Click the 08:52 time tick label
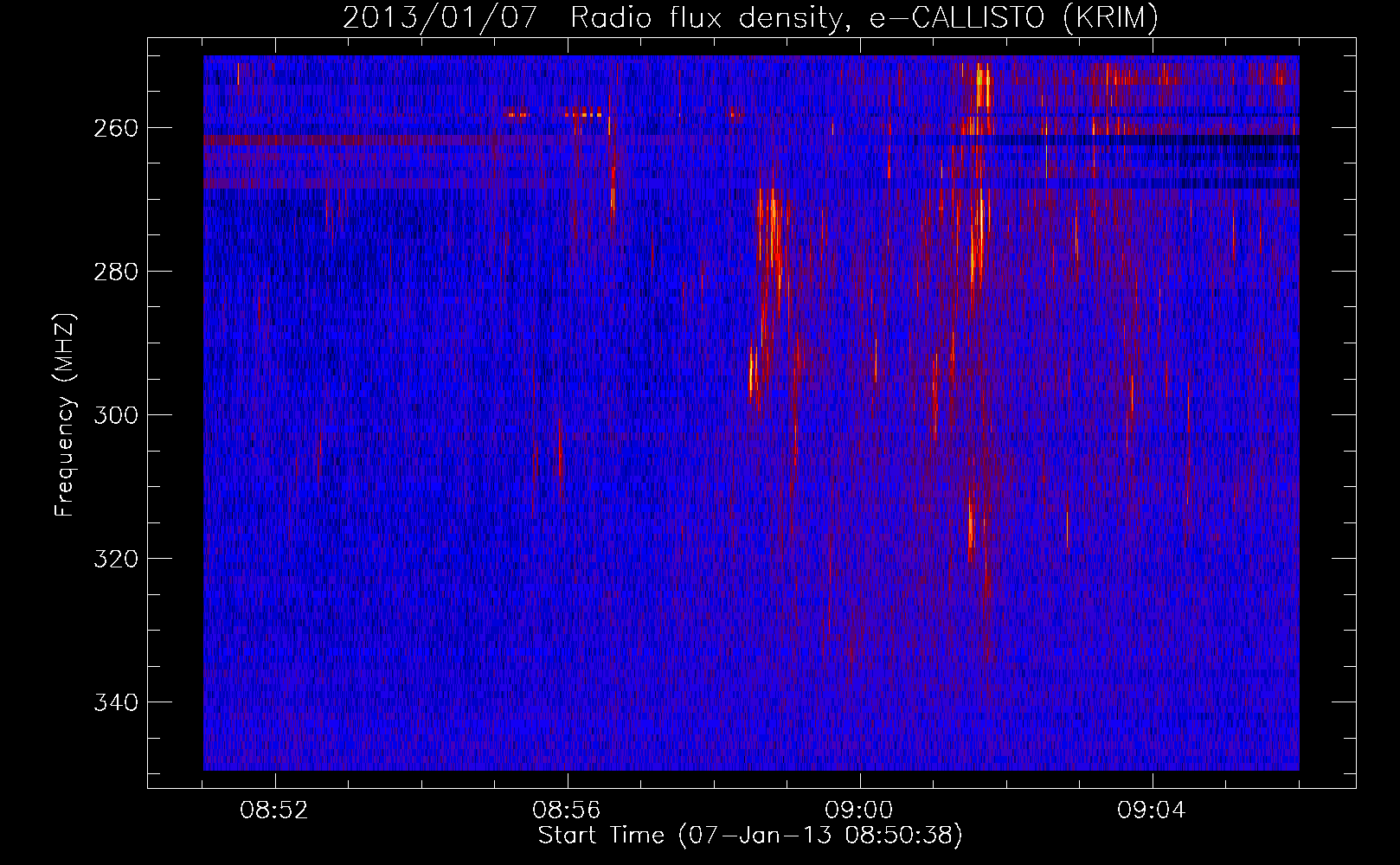 pos(274,811)
